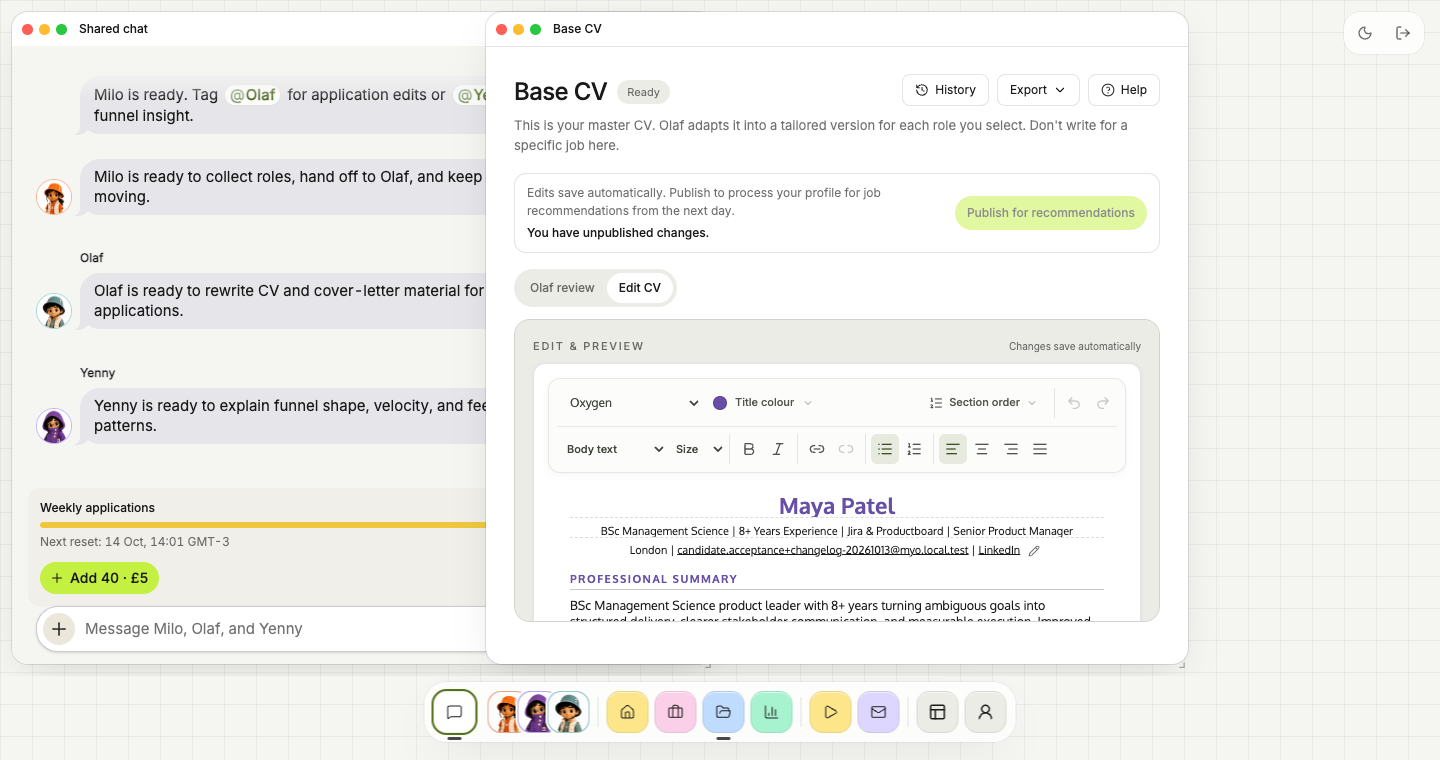Select left text alignment
Image resolution: width=1440 pixels, height=760 pixels.
pos(953,449)
